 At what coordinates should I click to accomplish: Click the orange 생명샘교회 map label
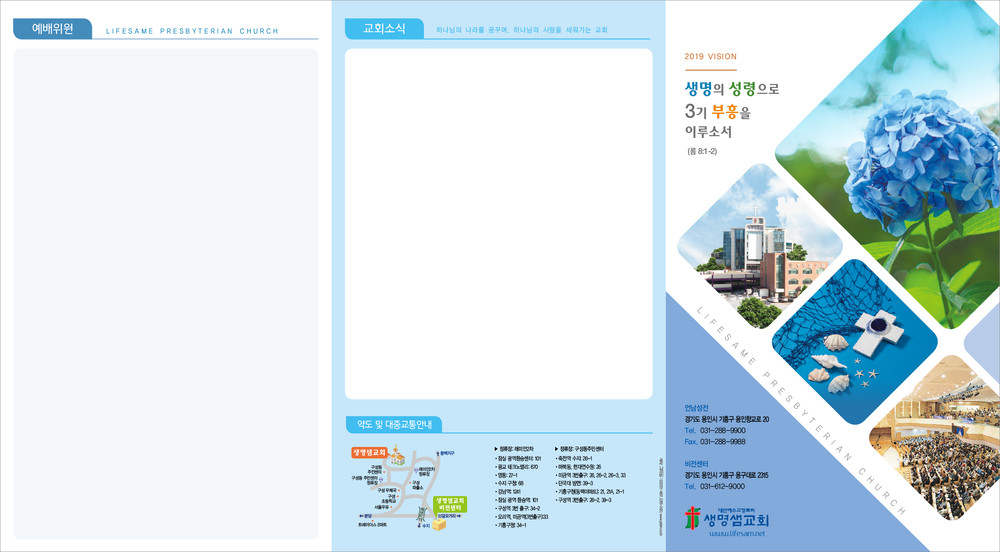pyautogui.click(x=370, y=453)
